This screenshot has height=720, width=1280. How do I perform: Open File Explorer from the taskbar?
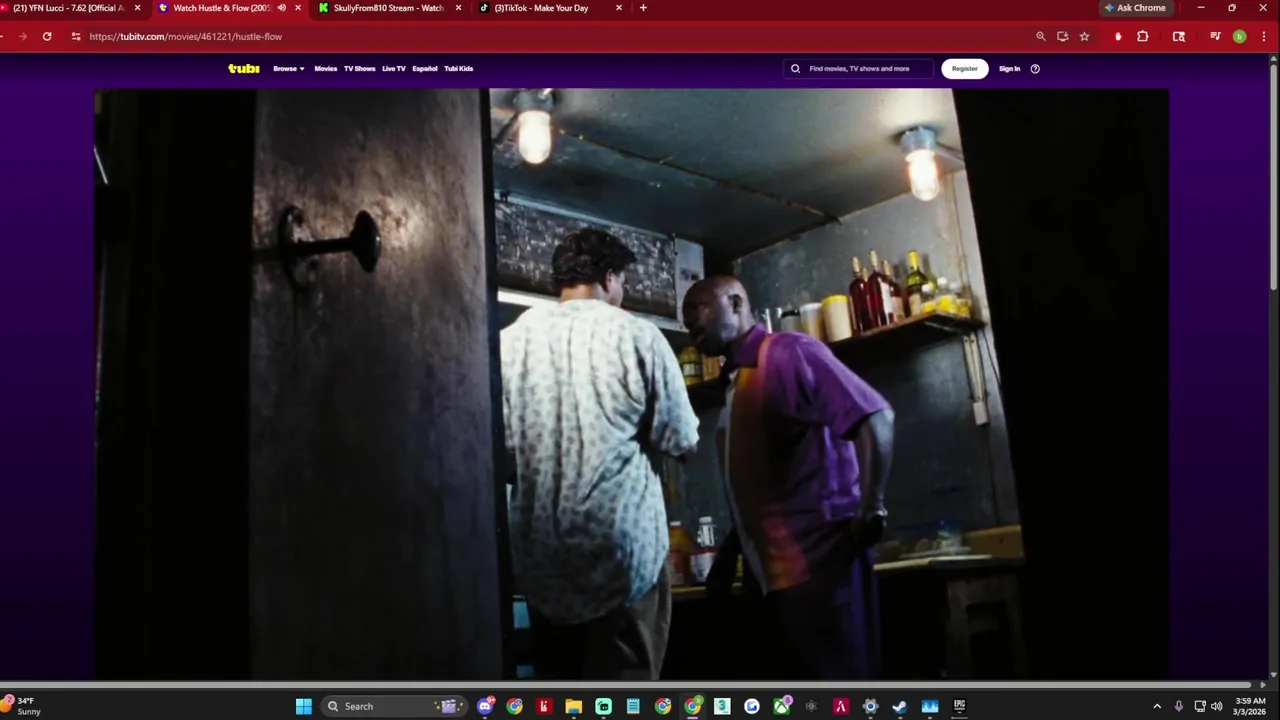(x=573, y=706)
